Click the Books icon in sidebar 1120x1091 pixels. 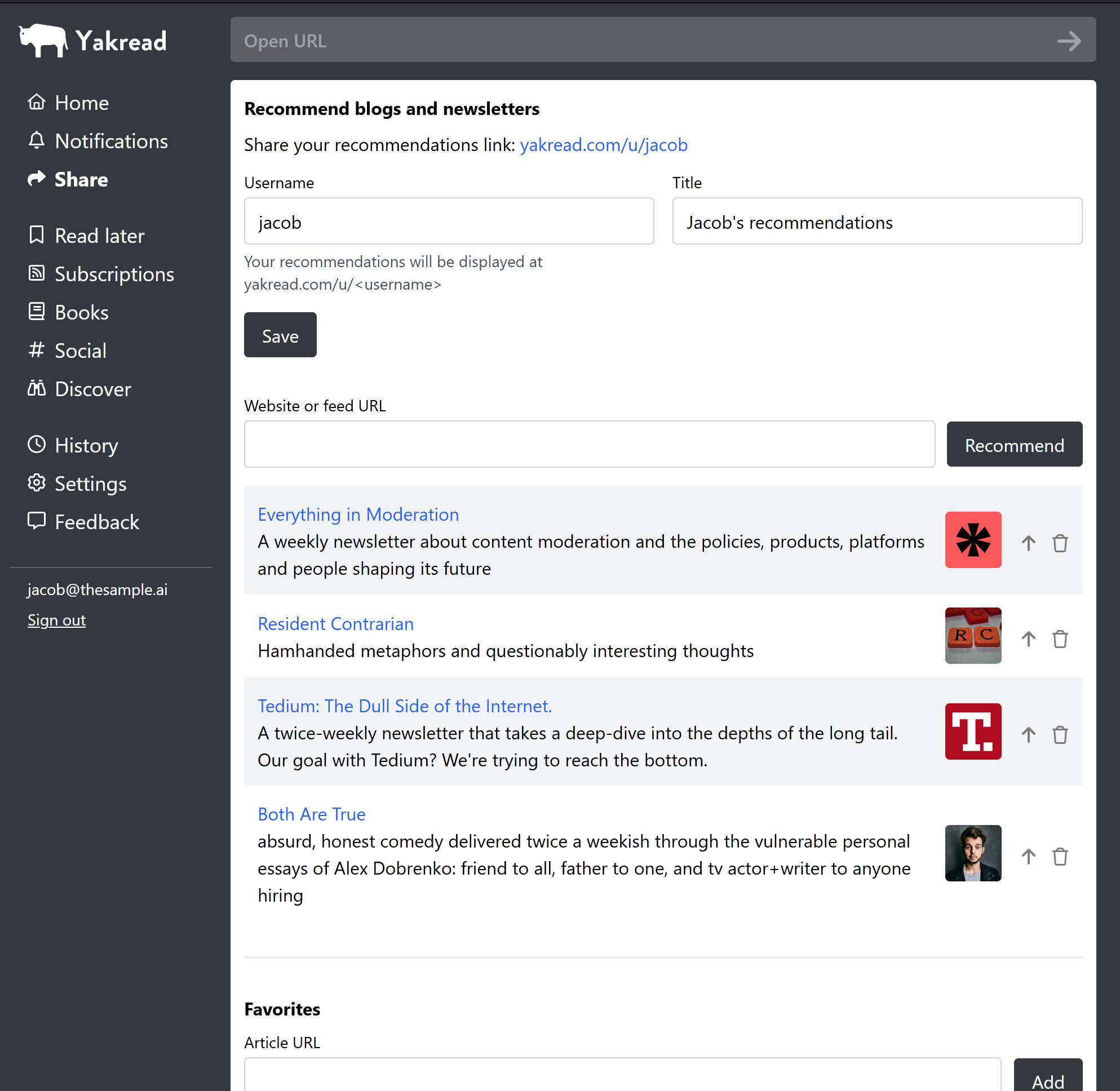point(37,312)
